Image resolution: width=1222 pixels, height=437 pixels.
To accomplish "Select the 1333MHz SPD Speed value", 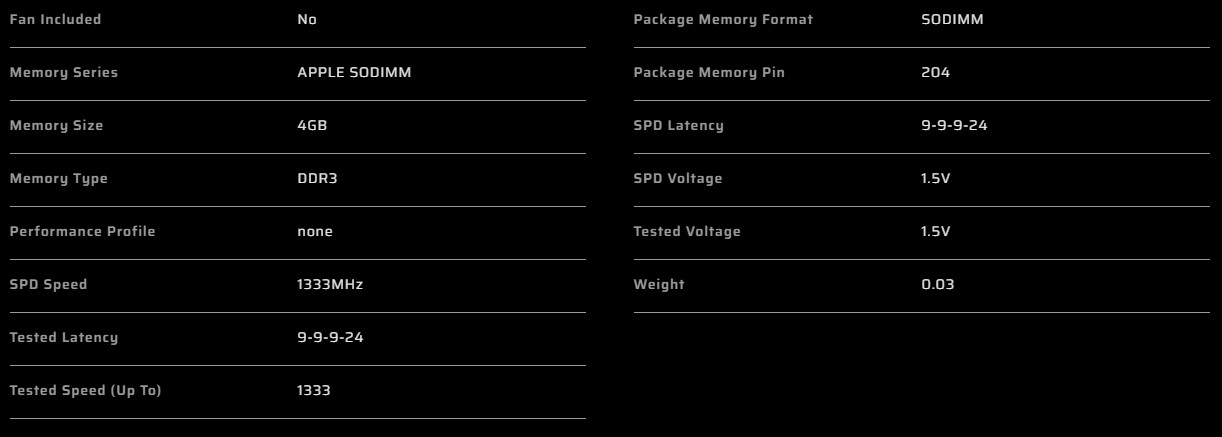I will tap(330, 285).
